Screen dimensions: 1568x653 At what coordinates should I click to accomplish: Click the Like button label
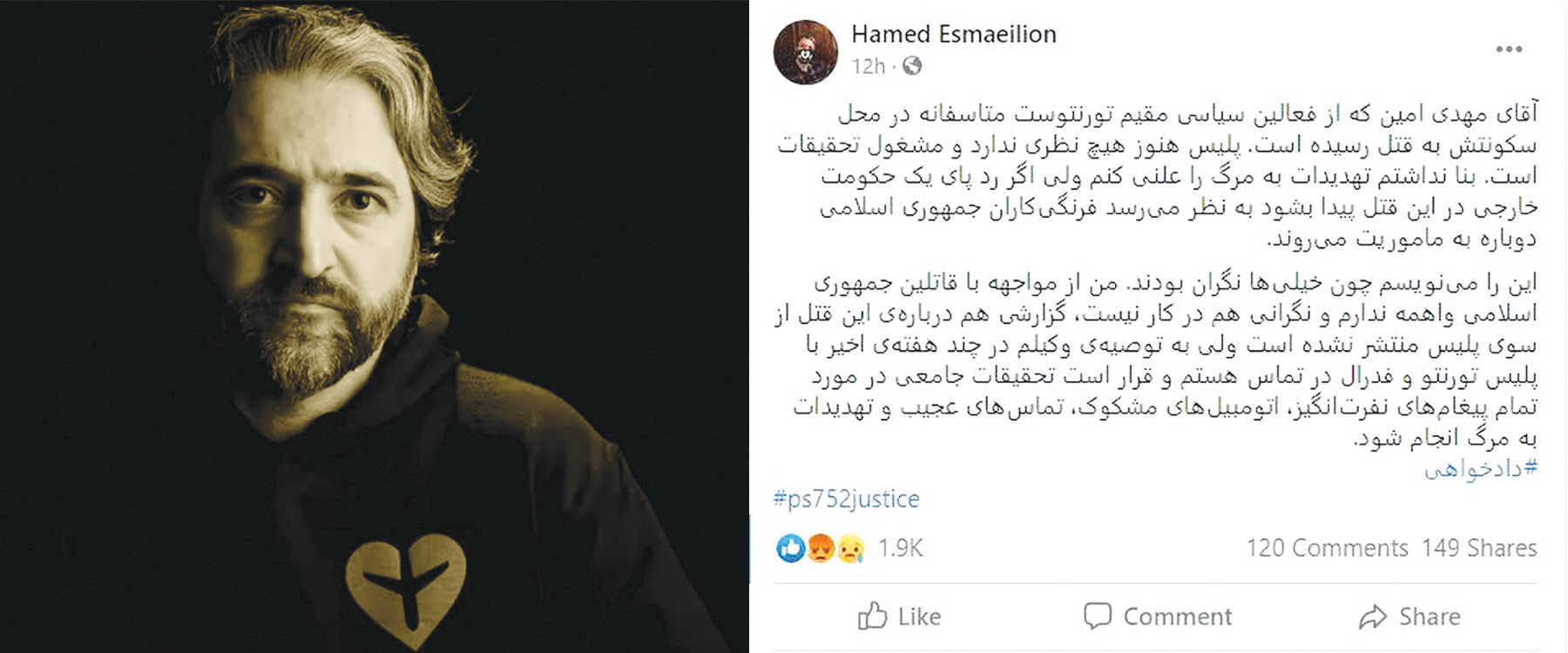[919, 616]
